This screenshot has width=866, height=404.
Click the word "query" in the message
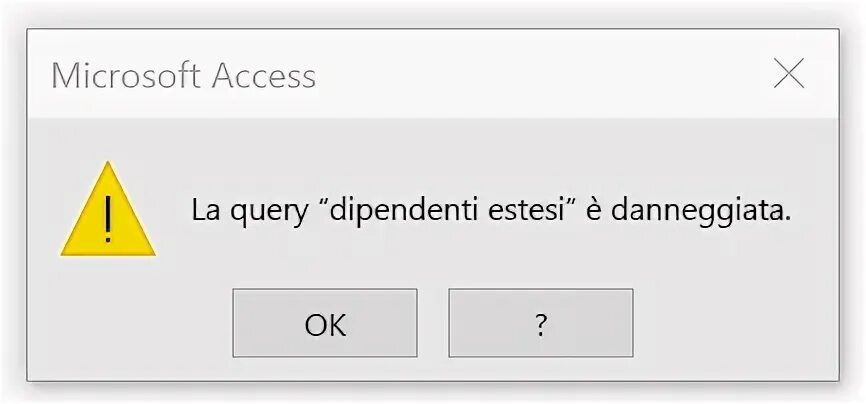pyautogui.click(x=265, y=212)
